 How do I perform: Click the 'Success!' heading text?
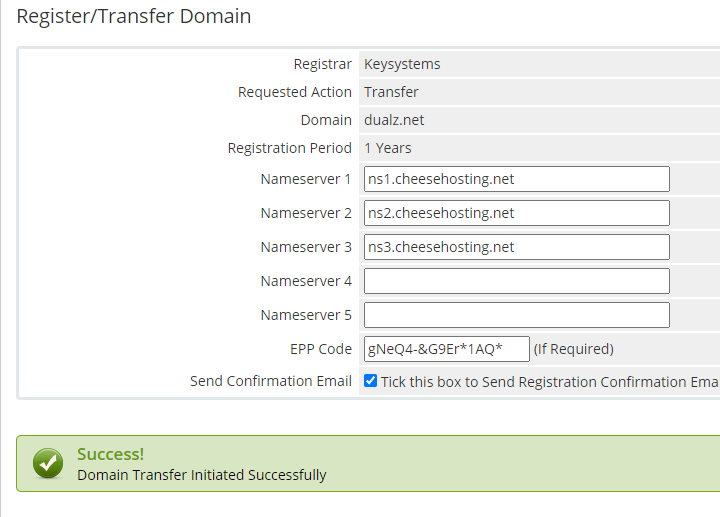click(x=110, y=455)
